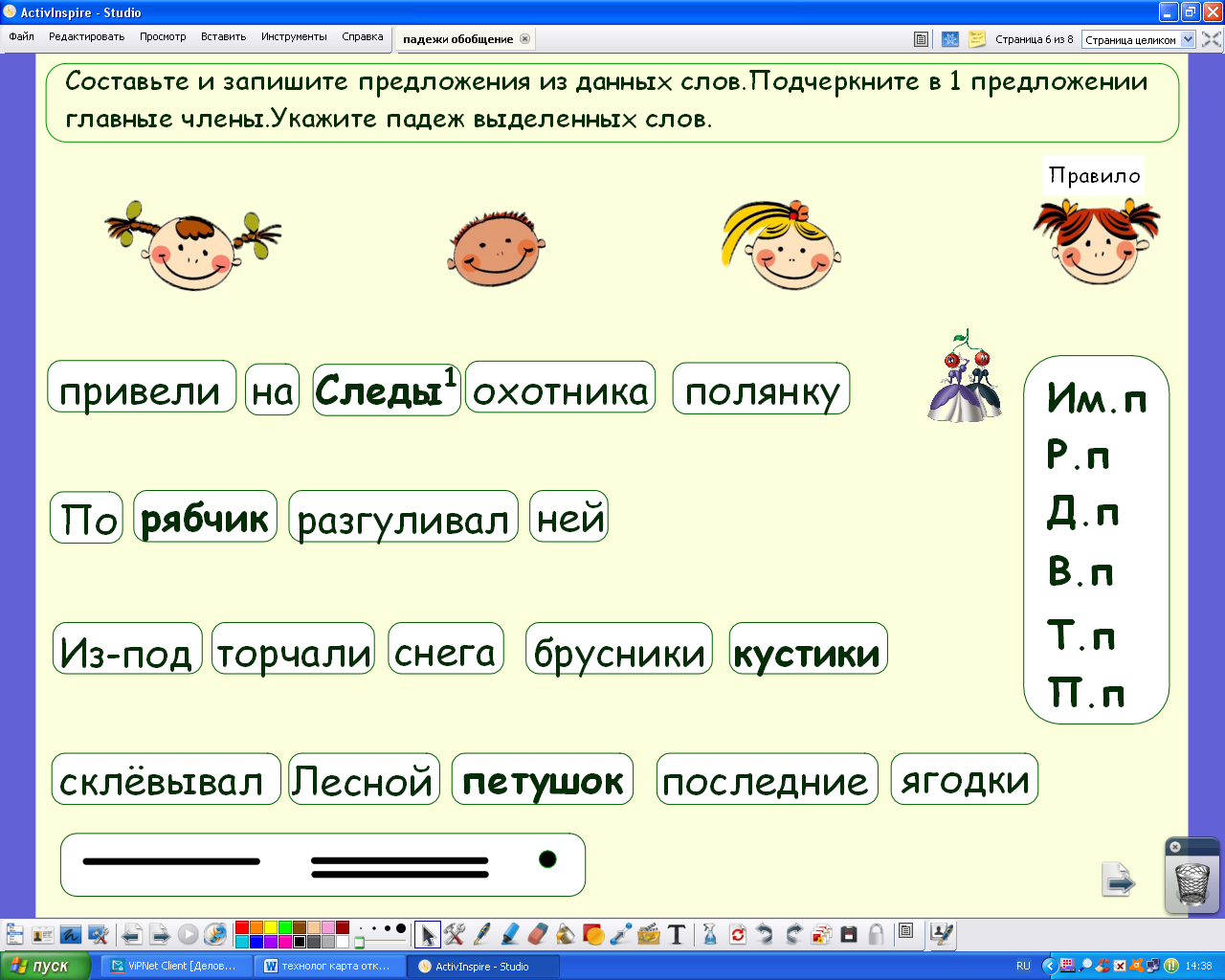Click the "Им.п" case label
1225x980 pixels.
(1097, 398)
